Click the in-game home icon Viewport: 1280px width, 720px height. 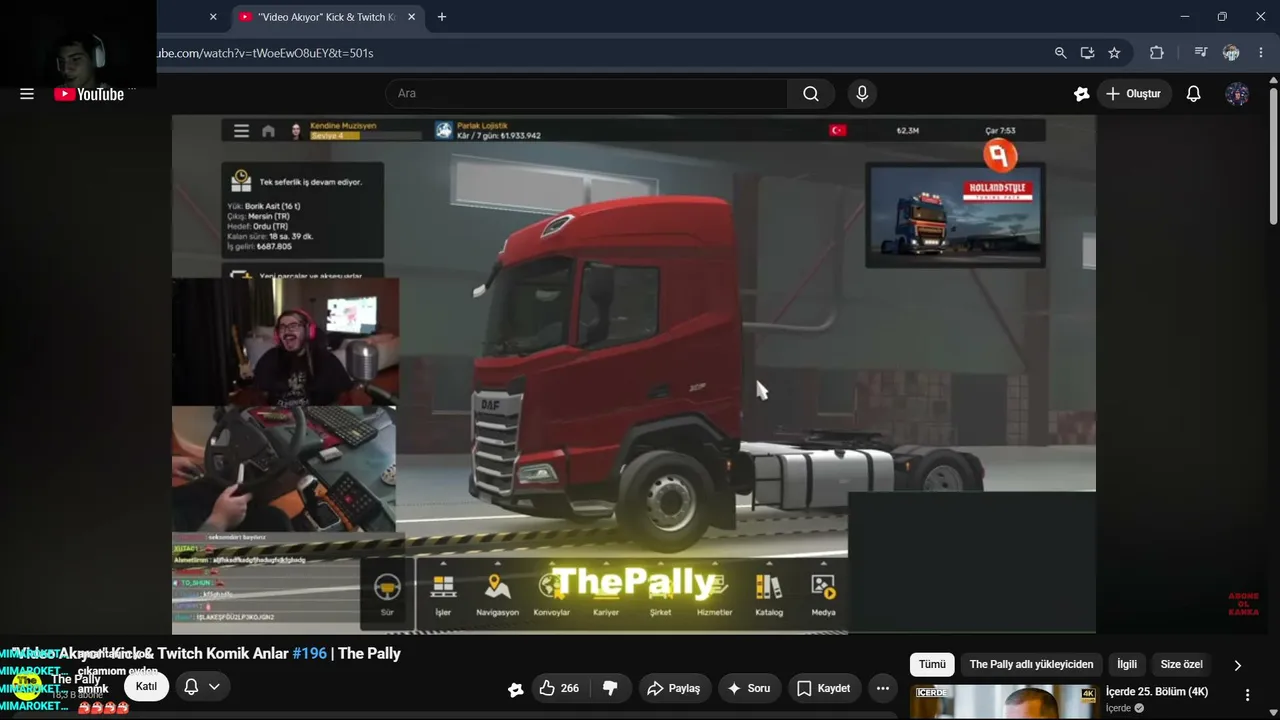tap(268, 131)
